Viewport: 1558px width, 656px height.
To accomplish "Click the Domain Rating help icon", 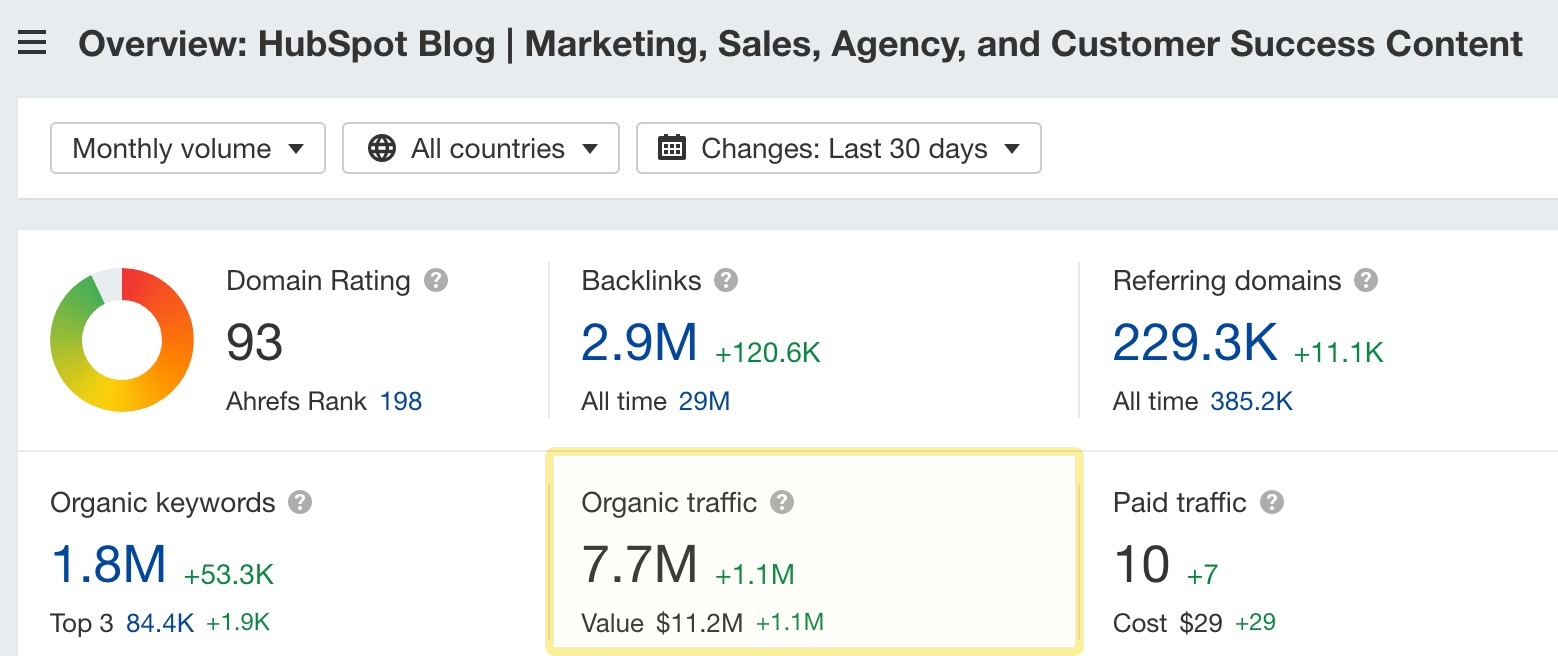I will (435, 281).
